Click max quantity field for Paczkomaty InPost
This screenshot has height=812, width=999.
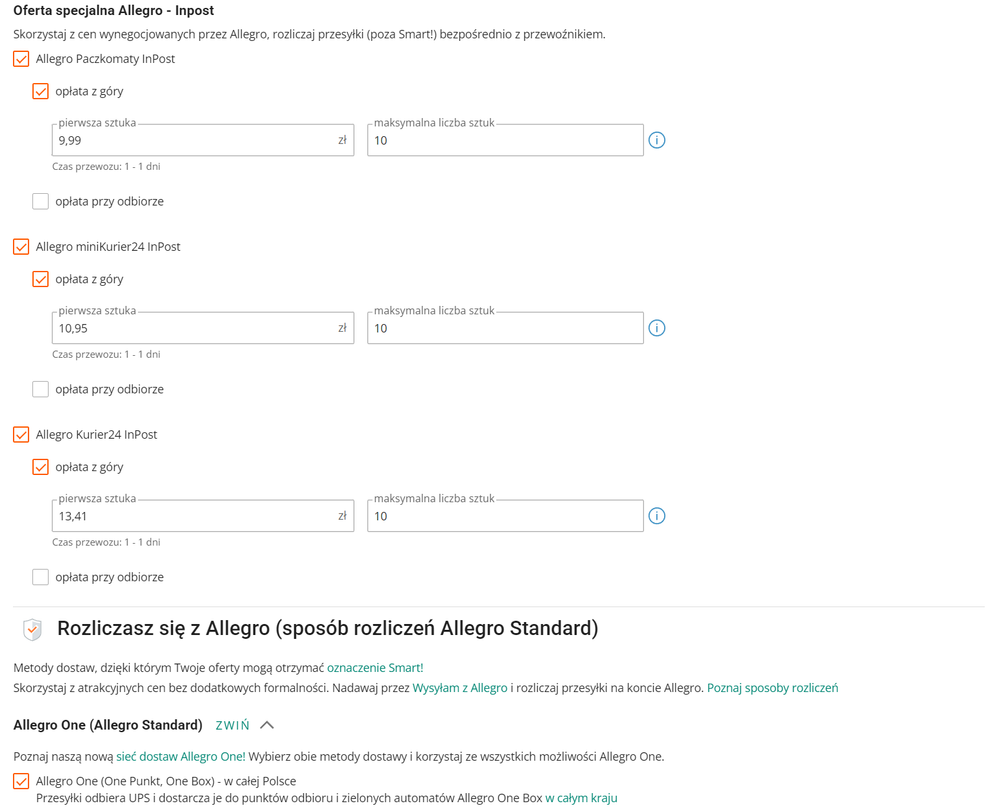tap(505, 140)
